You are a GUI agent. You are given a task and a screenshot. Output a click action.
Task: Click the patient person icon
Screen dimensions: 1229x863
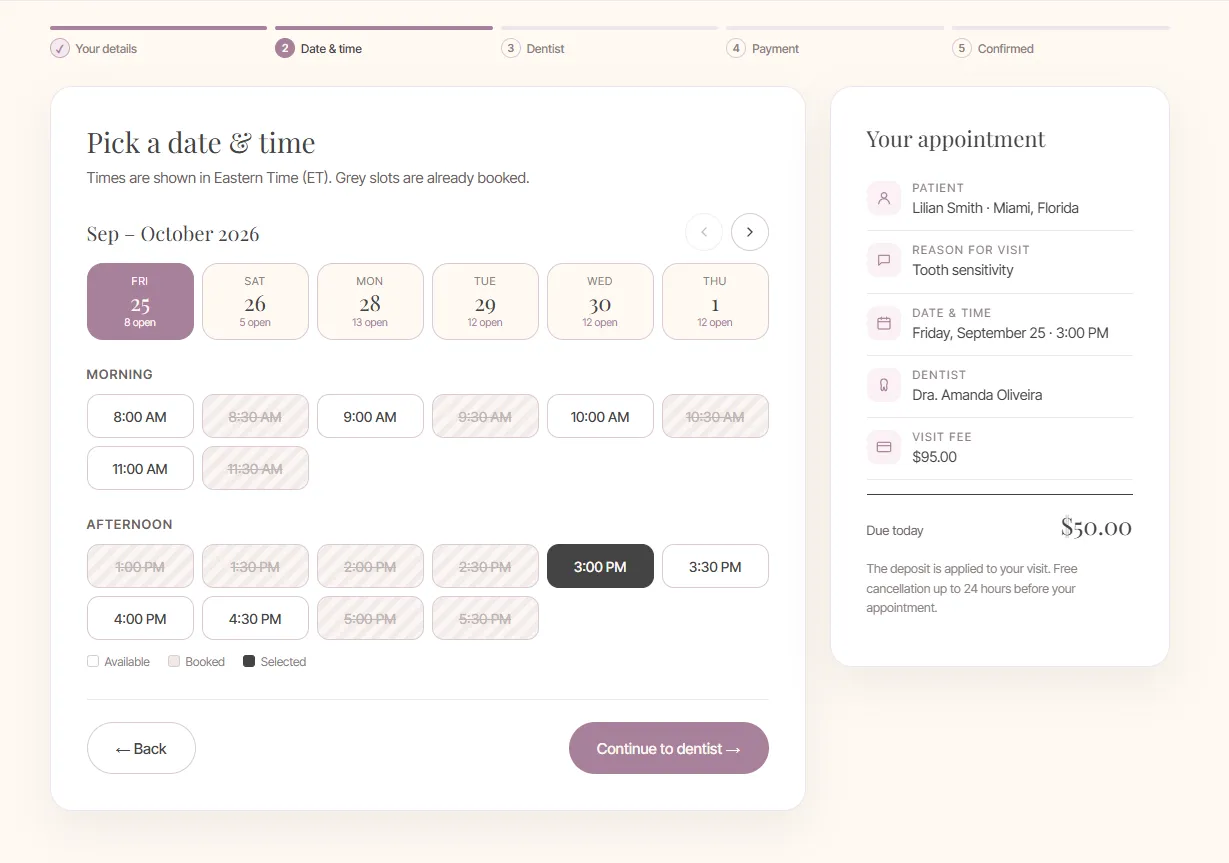(x=884, y=198)
